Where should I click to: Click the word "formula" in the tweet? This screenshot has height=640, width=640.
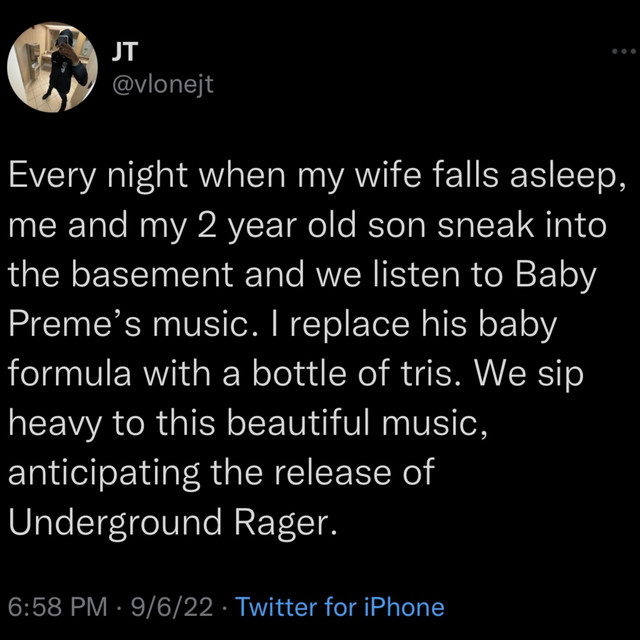click(x=70, y=374)
